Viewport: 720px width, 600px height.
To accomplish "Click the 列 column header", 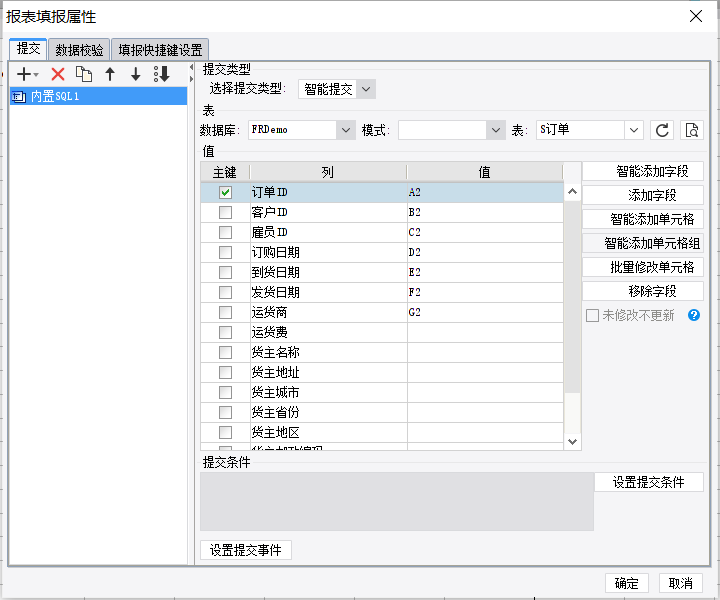I will [x=328, y=172].
